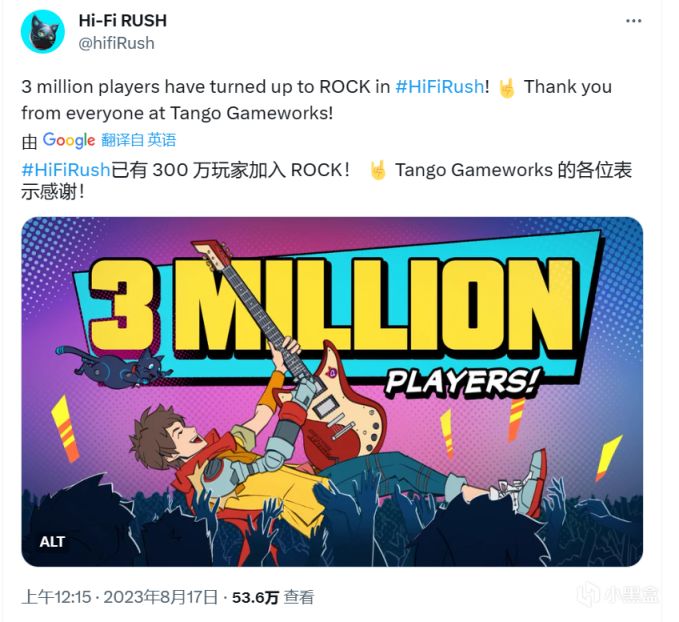Click the Google logo in translation line

pyautogui.click(x=69, y=140)
